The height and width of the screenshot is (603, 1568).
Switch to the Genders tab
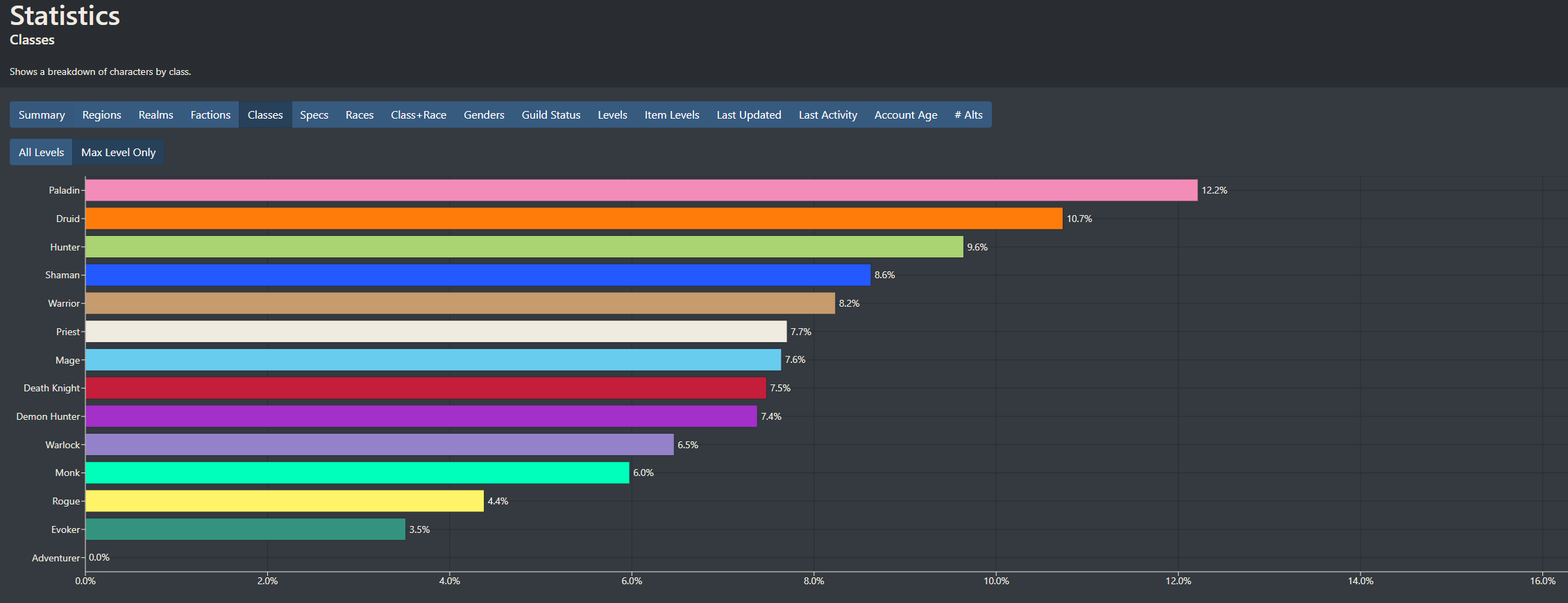click(x=484, y=114)
